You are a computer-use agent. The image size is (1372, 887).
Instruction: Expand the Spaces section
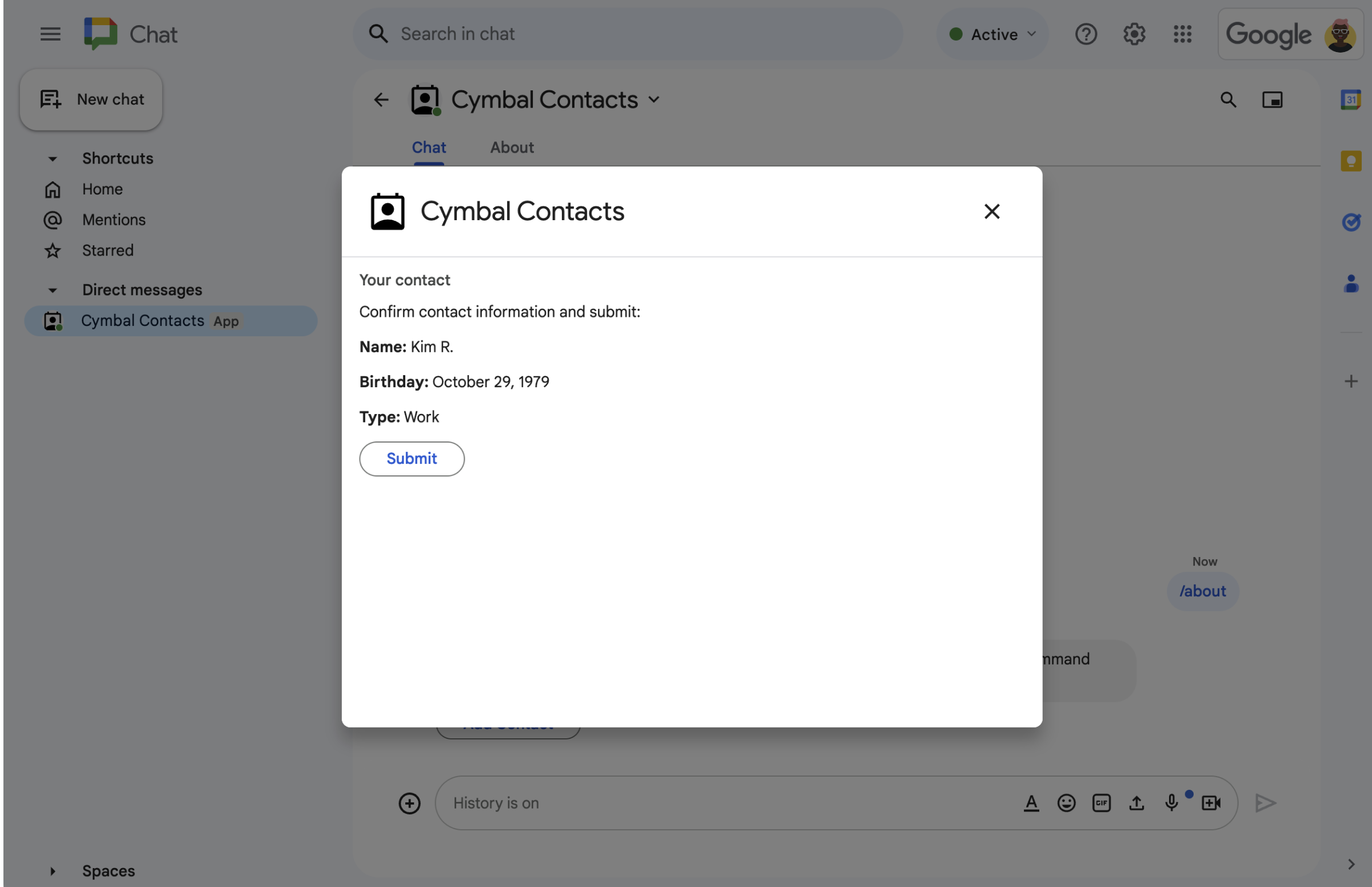(52, 869)
